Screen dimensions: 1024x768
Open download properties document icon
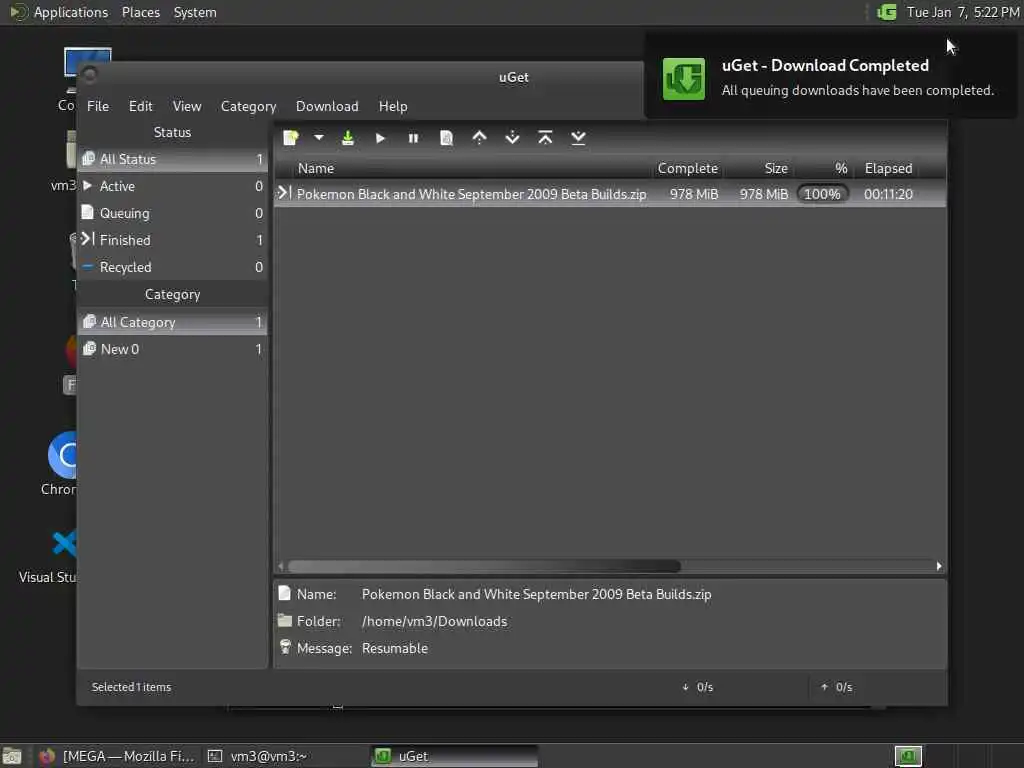[447, 138]
